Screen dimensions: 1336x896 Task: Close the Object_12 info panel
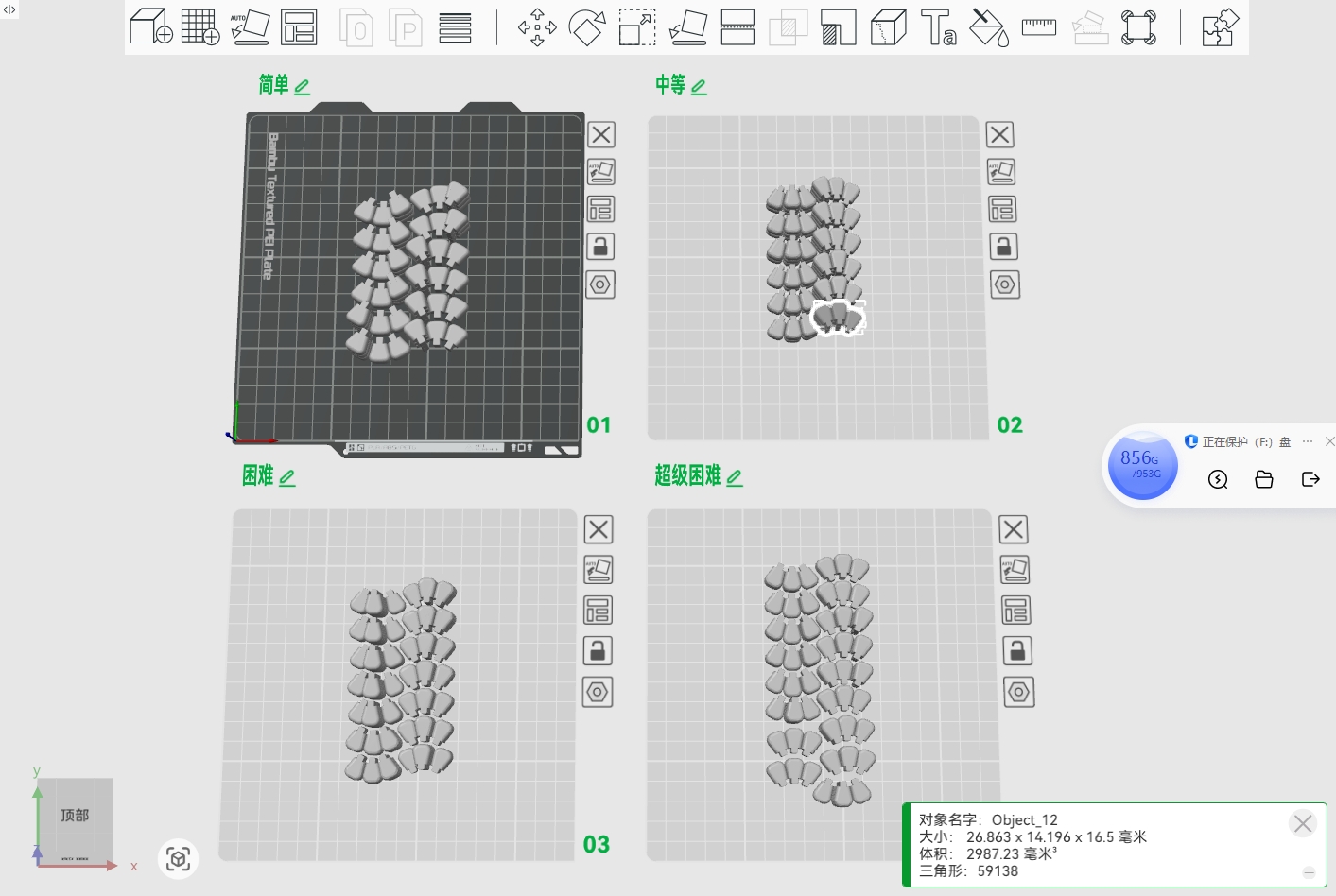coord(1303,823)
